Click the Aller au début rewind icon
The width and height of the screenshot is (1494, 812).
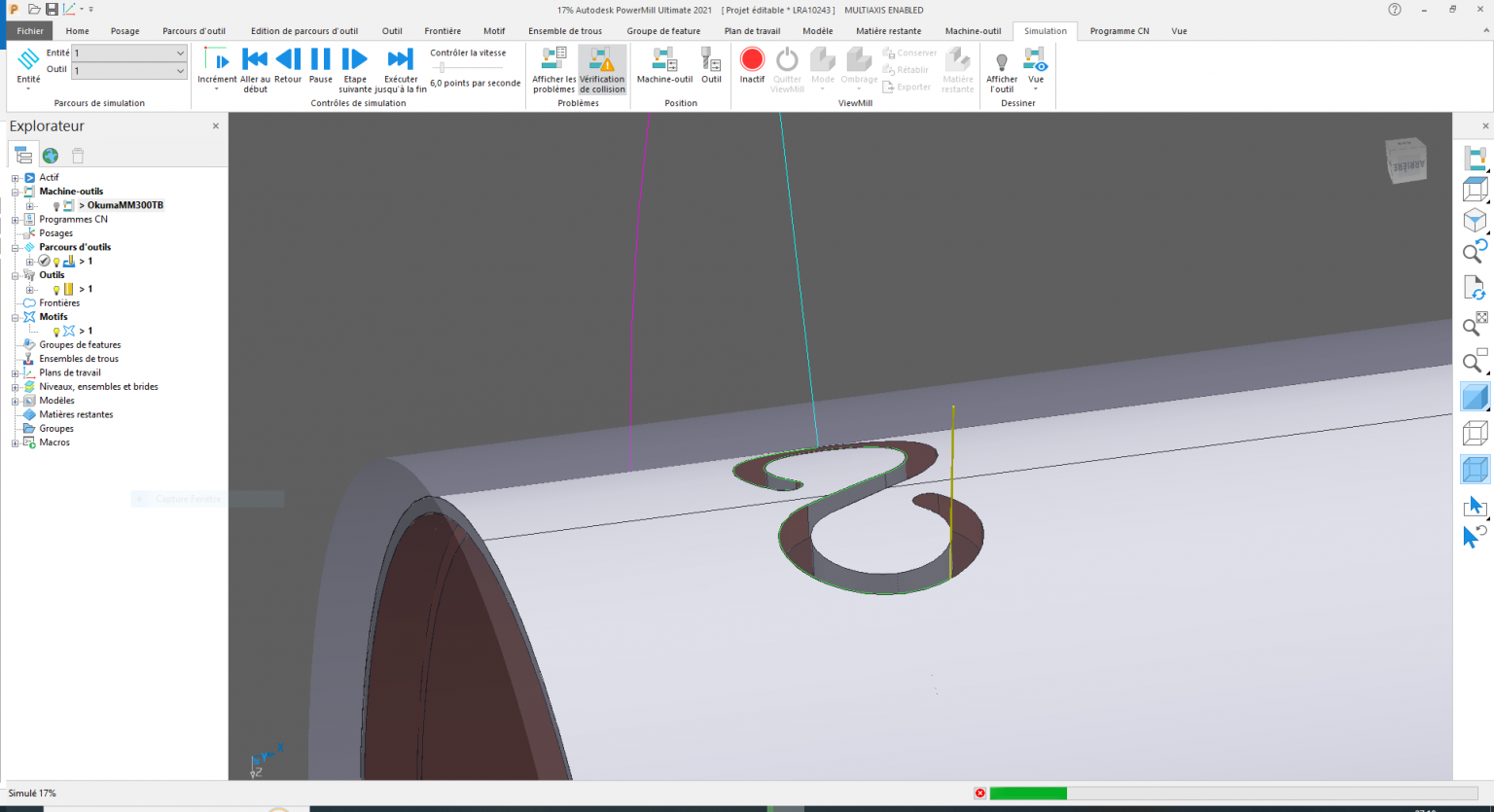255,60
